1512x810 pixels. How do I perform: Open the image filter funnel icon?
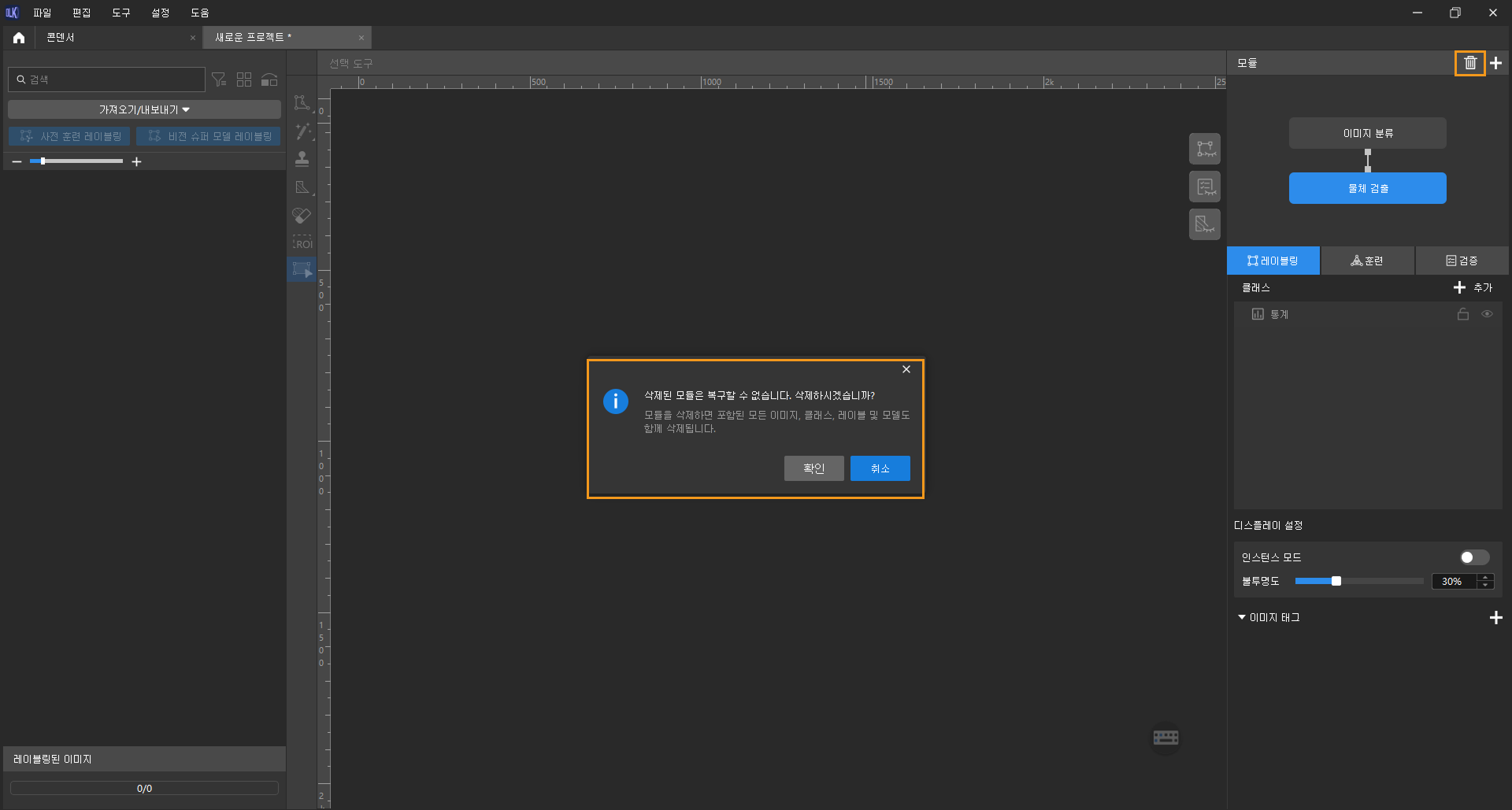pyautogui.click(x=219, y=80)
